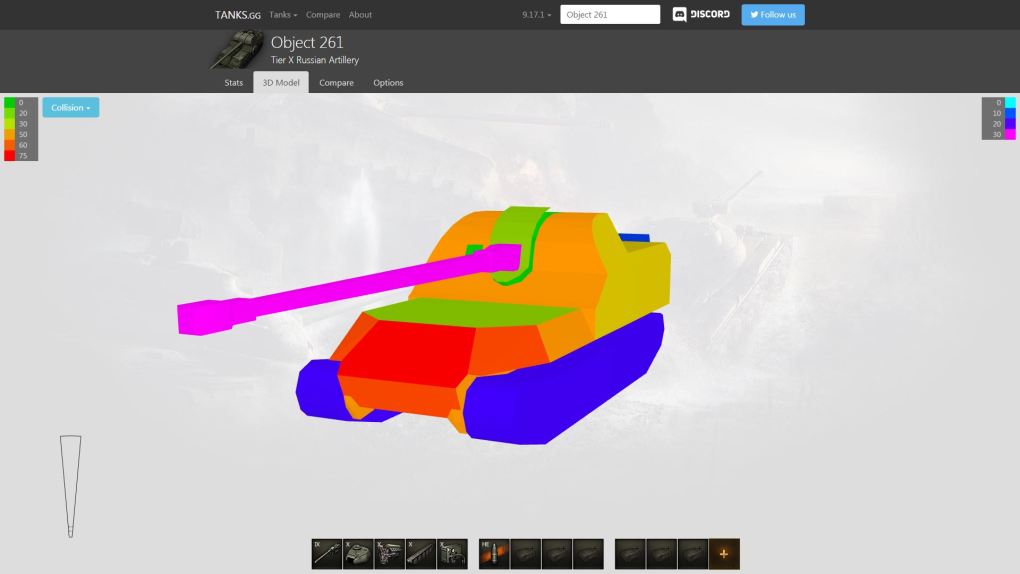Switch to the Stats tab

[x=233, y=83]
